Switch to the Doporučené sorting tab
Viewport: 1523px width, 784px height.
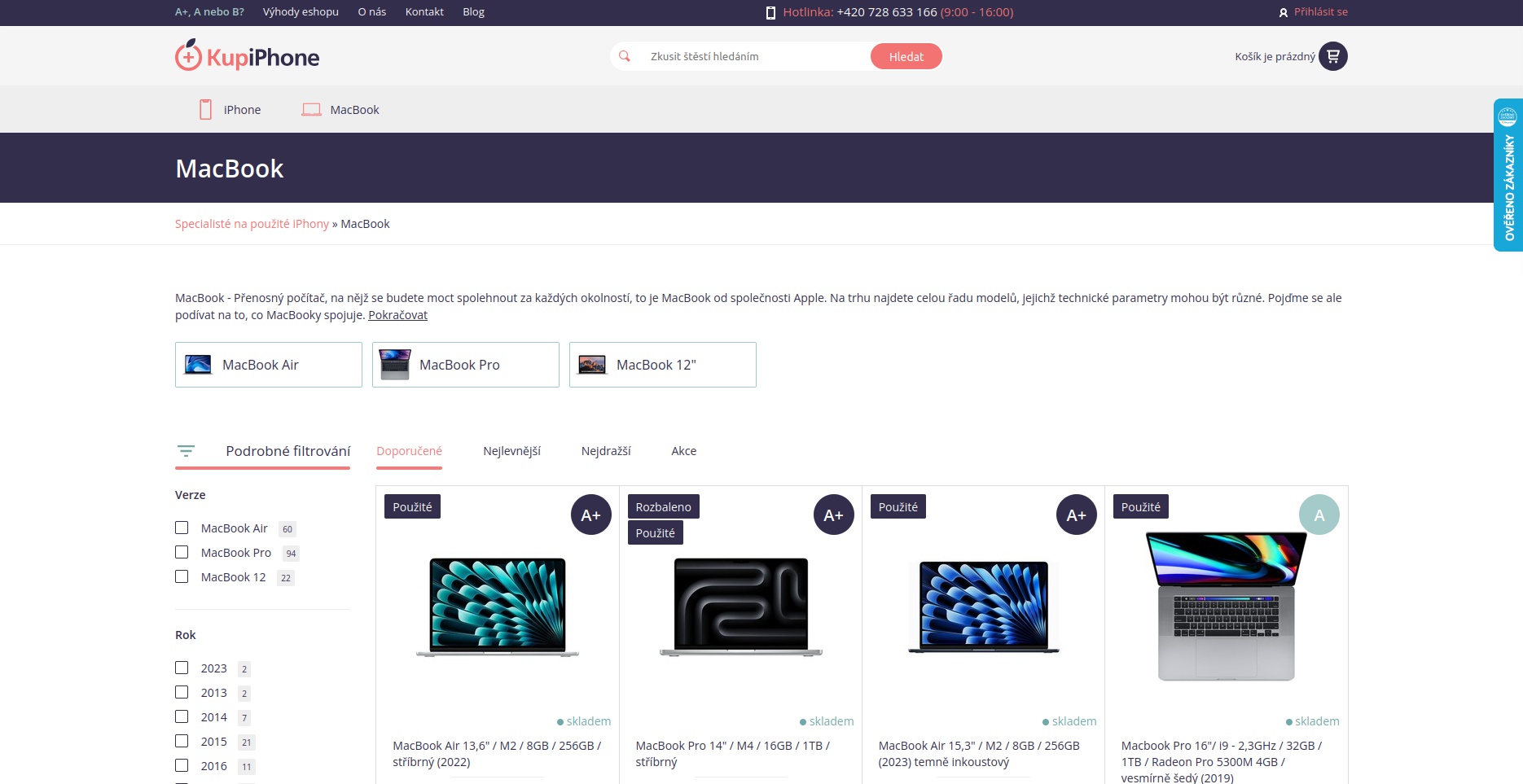point(409,451)
